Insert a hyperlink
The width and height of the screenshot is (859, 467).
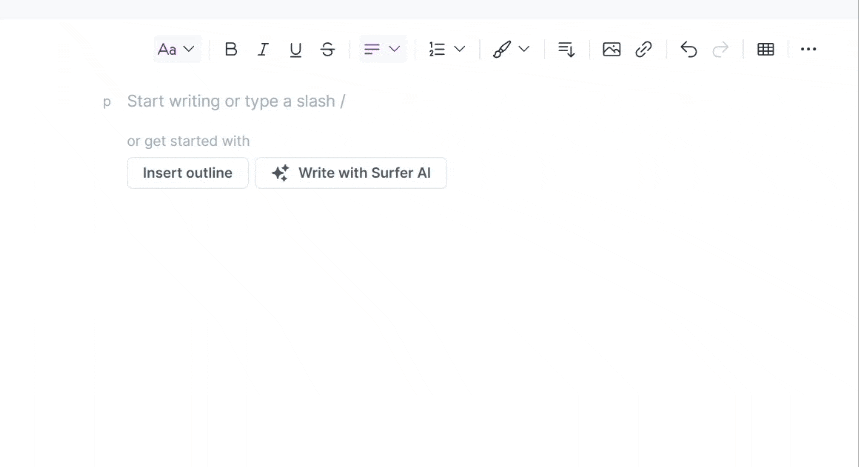(x=644, y=49)
